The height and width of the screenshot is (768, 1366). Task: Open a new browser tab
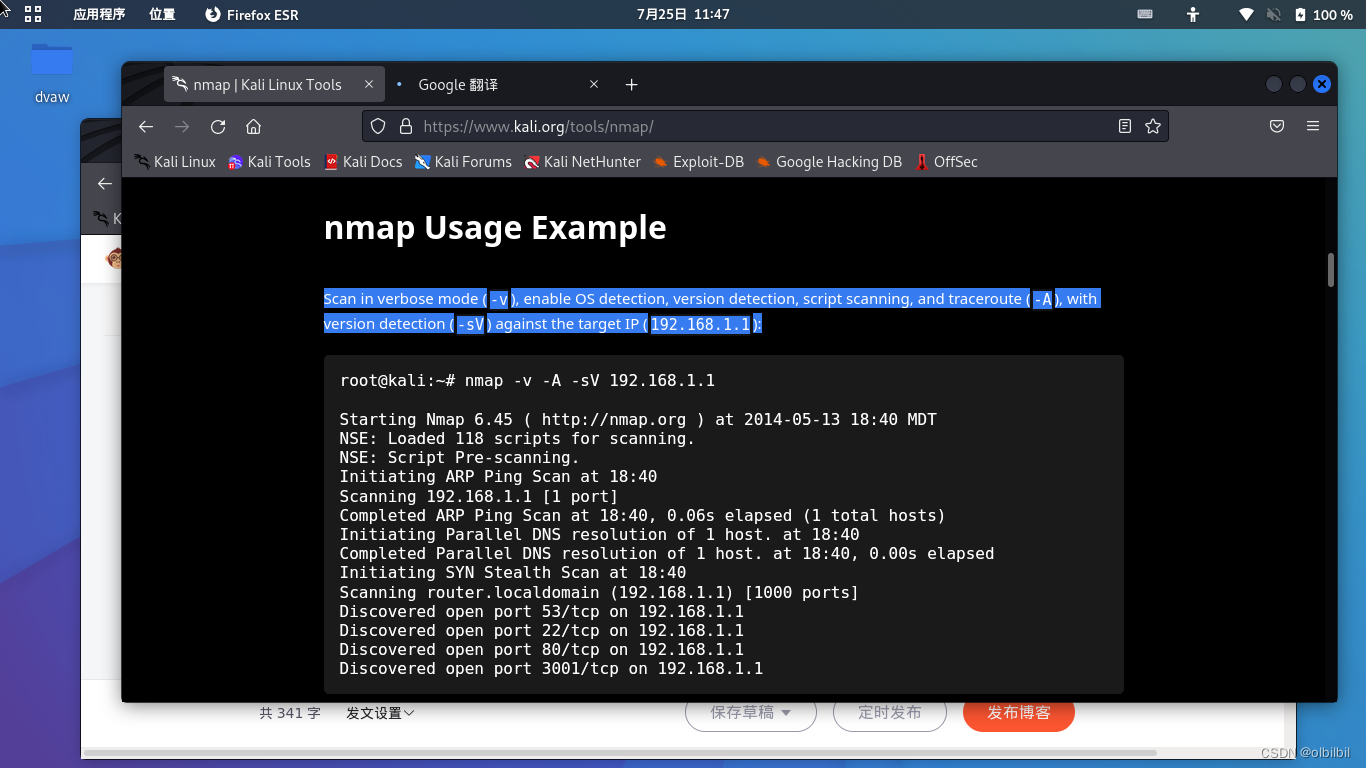631,85
